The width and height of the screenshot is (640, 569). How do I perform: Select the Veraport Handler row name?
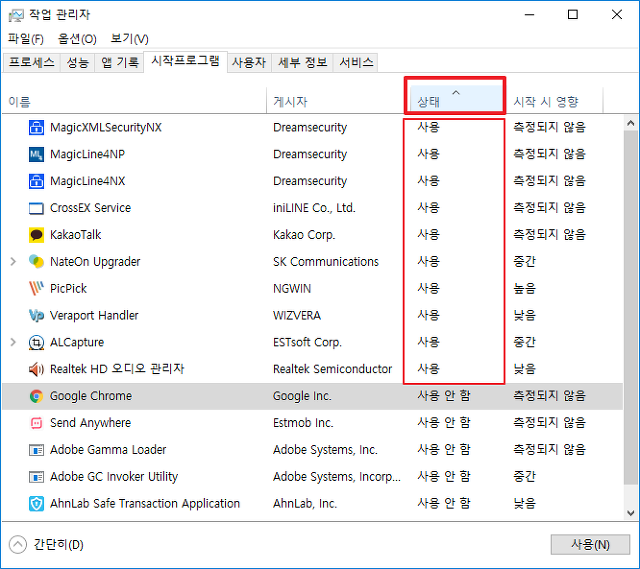pos(94,316)
